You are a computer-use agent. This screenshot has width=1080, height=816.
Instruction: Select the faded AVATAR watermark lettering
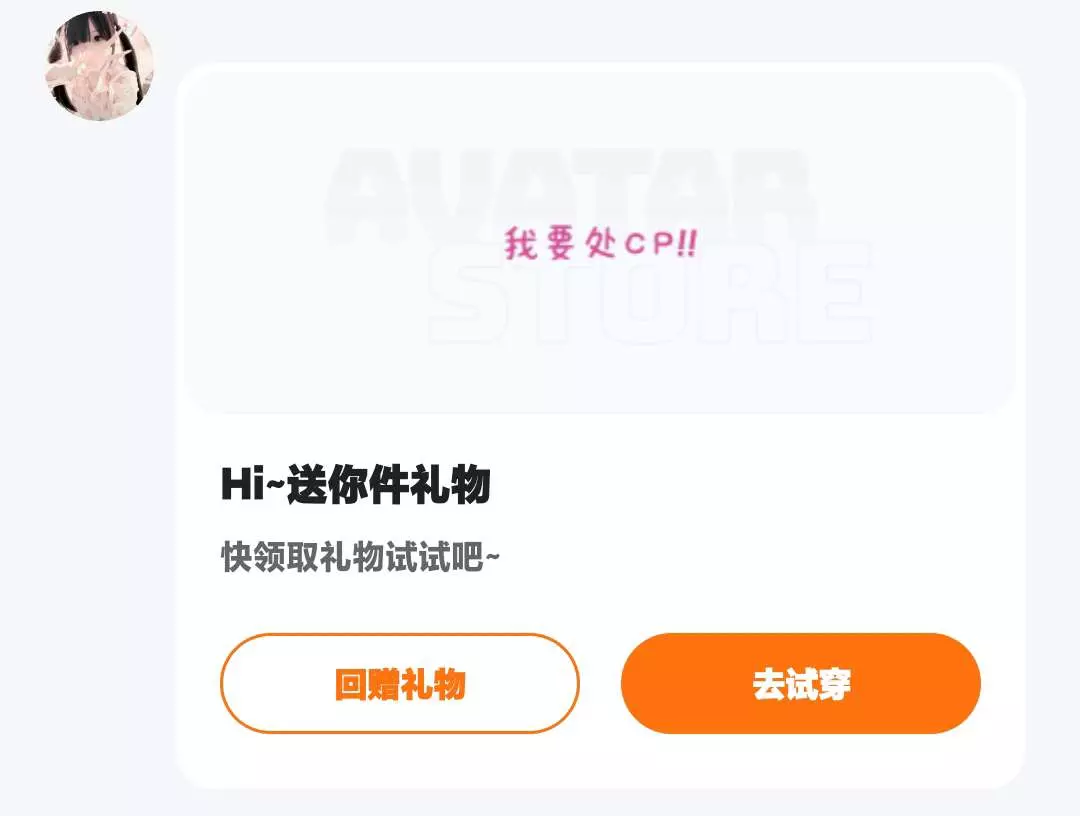coord(570,196)
